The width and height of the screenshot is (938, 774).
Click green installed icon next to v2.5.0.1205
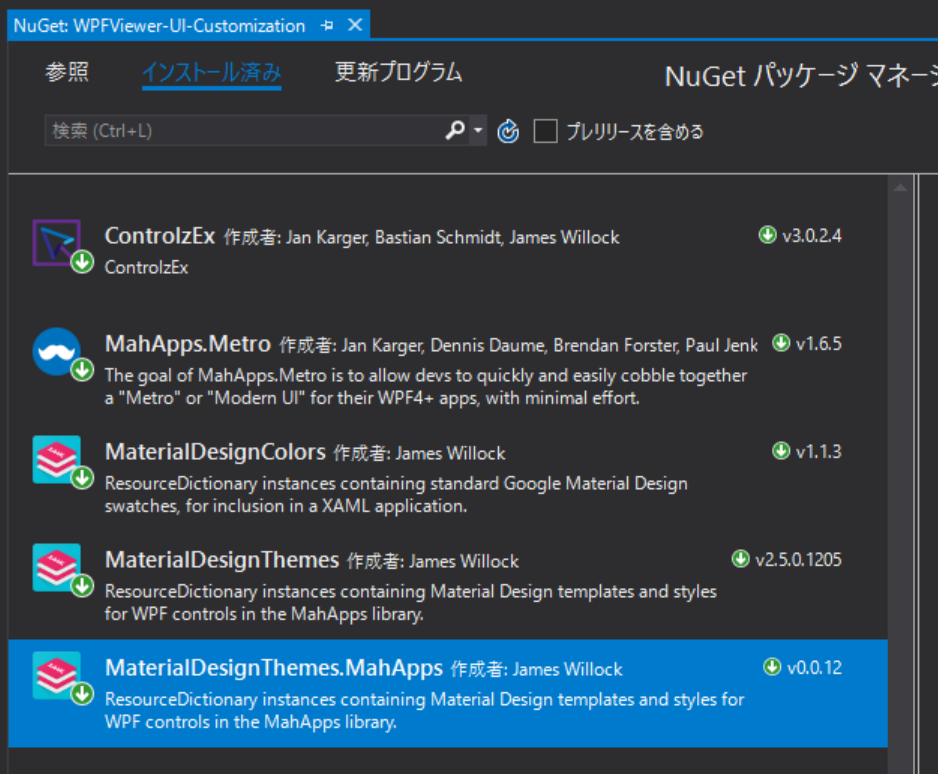coord(741,559)
